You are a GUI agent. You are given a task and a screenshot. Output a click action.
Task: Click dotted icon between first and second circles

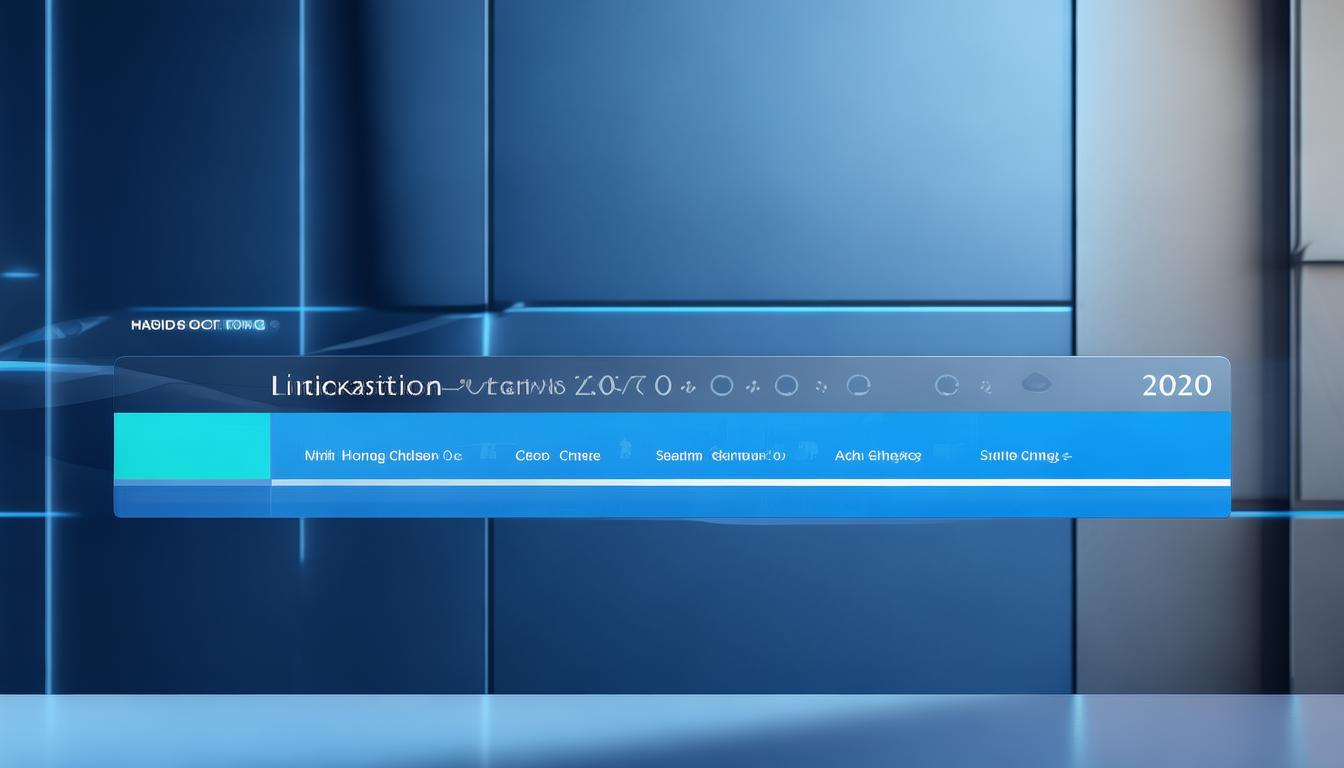(x=754, y=387)
